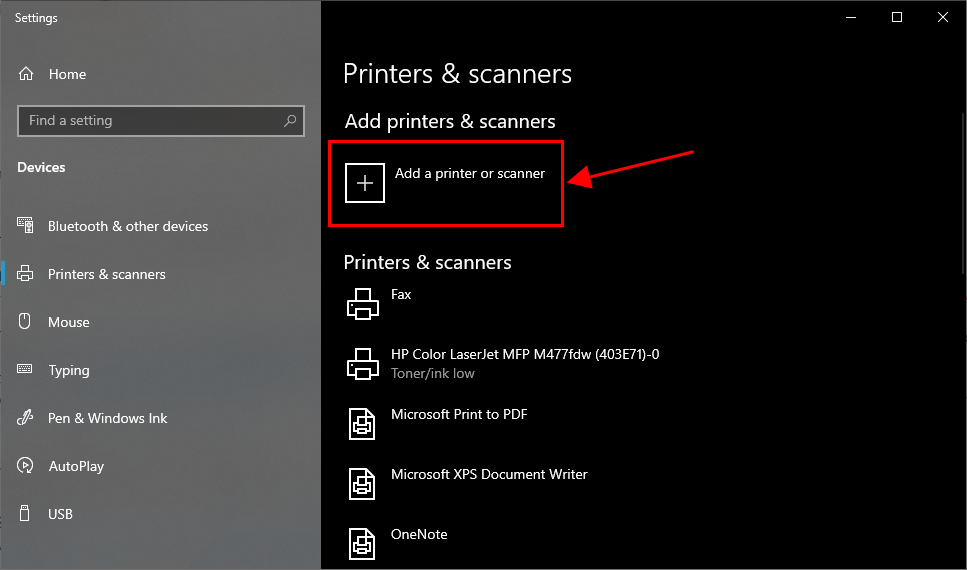Click the search magnifier icon
Viewport: 967px width, 570px height.
point(290,121)
